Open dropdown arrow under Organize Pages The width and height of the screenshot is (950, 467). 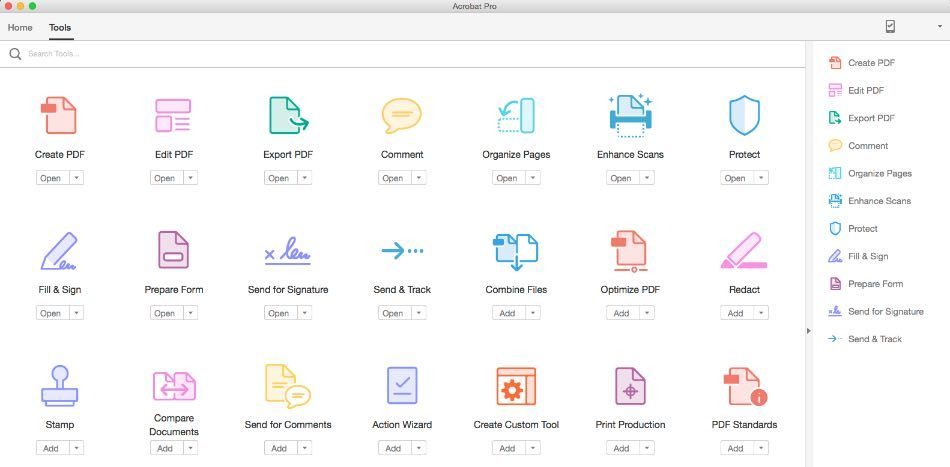coord(533,178)
